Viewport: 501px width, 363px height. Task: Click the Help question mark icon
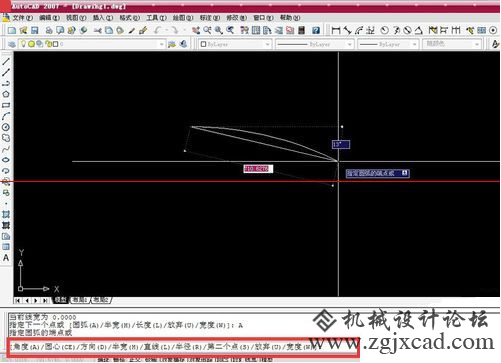click(x=316, y=31)
